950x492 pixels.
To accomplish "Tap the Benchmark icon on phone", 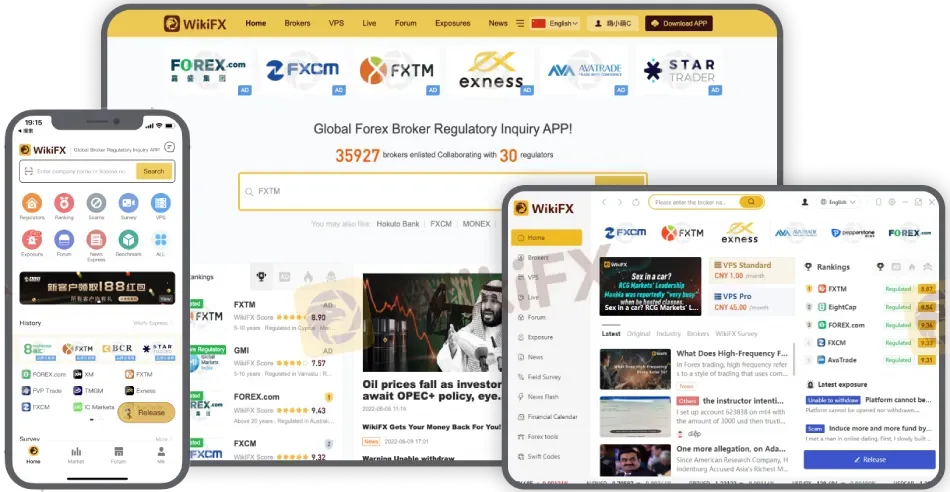I will pyautogui.click(x=128, y=240).
